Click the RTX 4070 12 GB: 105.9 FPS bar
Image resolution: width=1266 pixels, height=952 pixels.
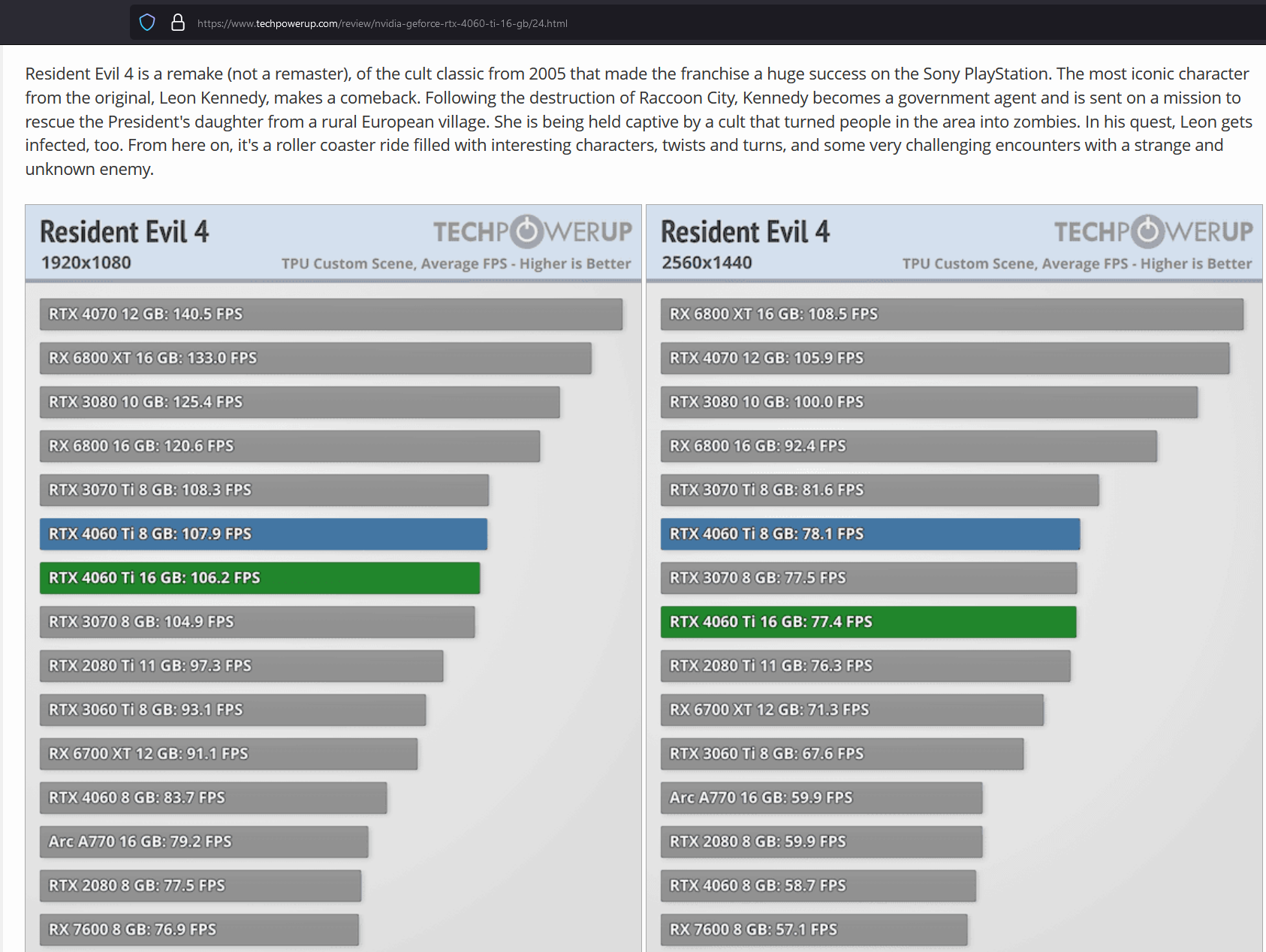tap(945, 358)
